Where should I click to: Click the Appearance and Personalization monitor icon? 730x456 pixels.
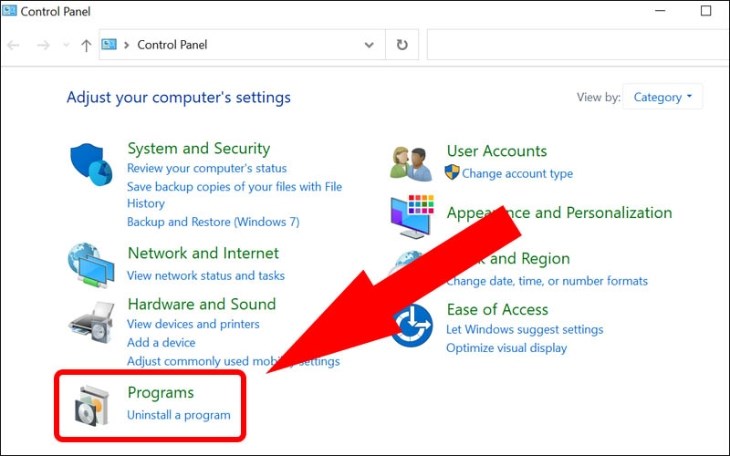click(412, 217)
